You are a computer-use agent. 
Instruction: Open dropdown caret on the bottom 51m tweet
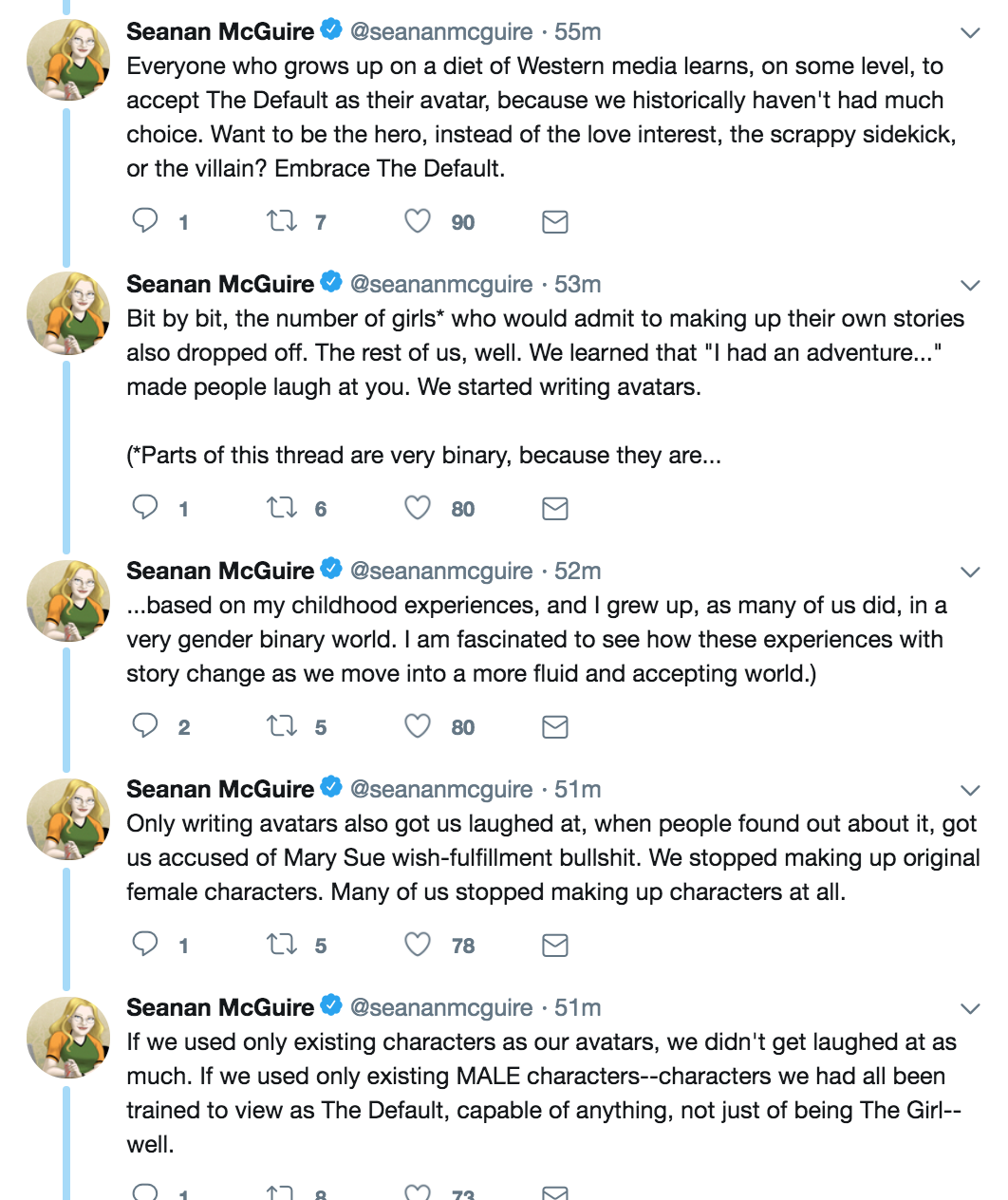[969, 1009]
